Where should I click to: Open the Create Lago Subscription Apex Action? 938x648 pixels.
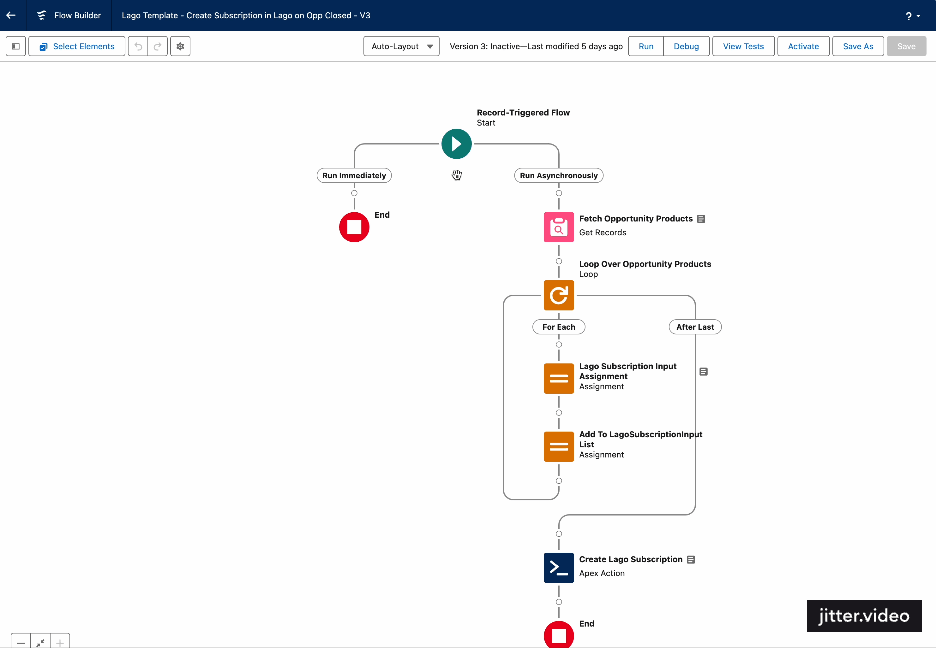point(558,567)
